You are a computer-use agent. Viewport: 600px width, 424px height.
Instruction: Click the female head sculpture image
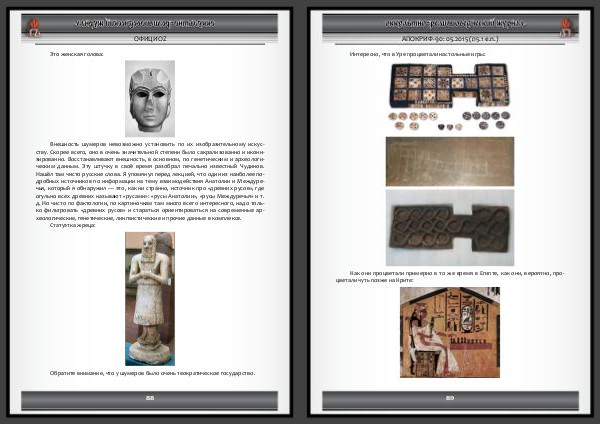150,98
